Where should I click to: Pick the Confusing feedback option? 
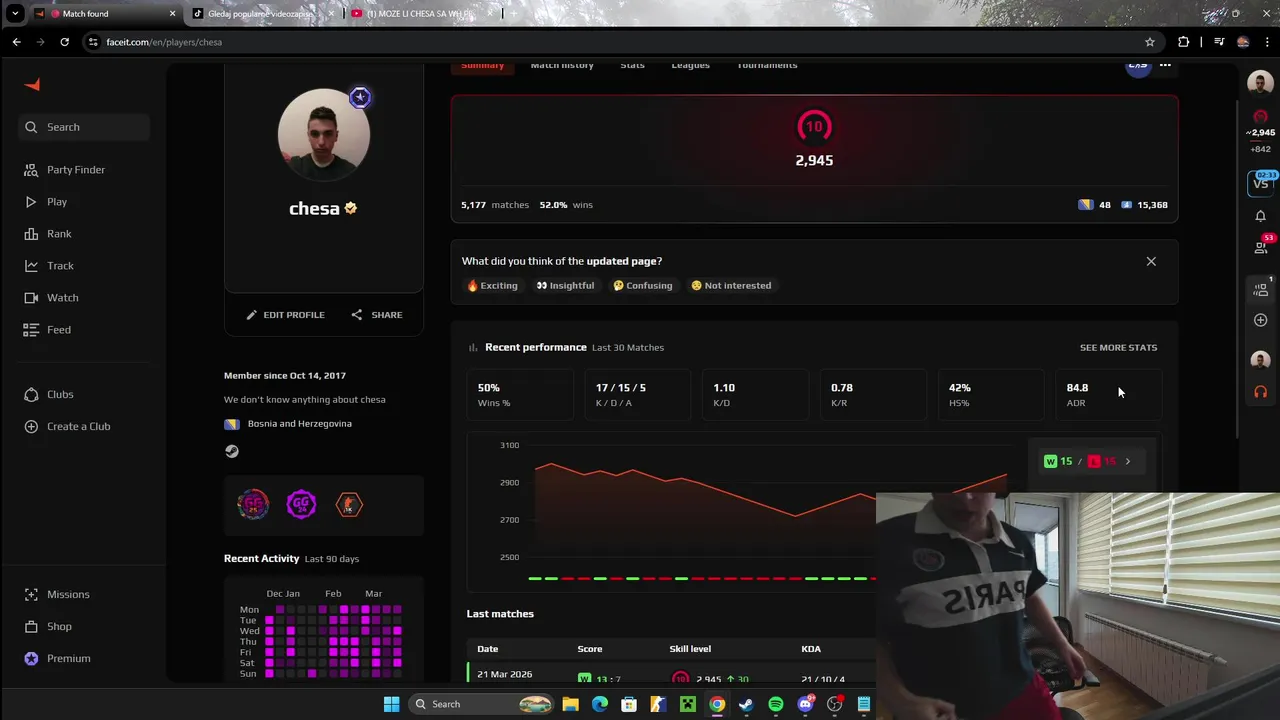coord(642,286)
